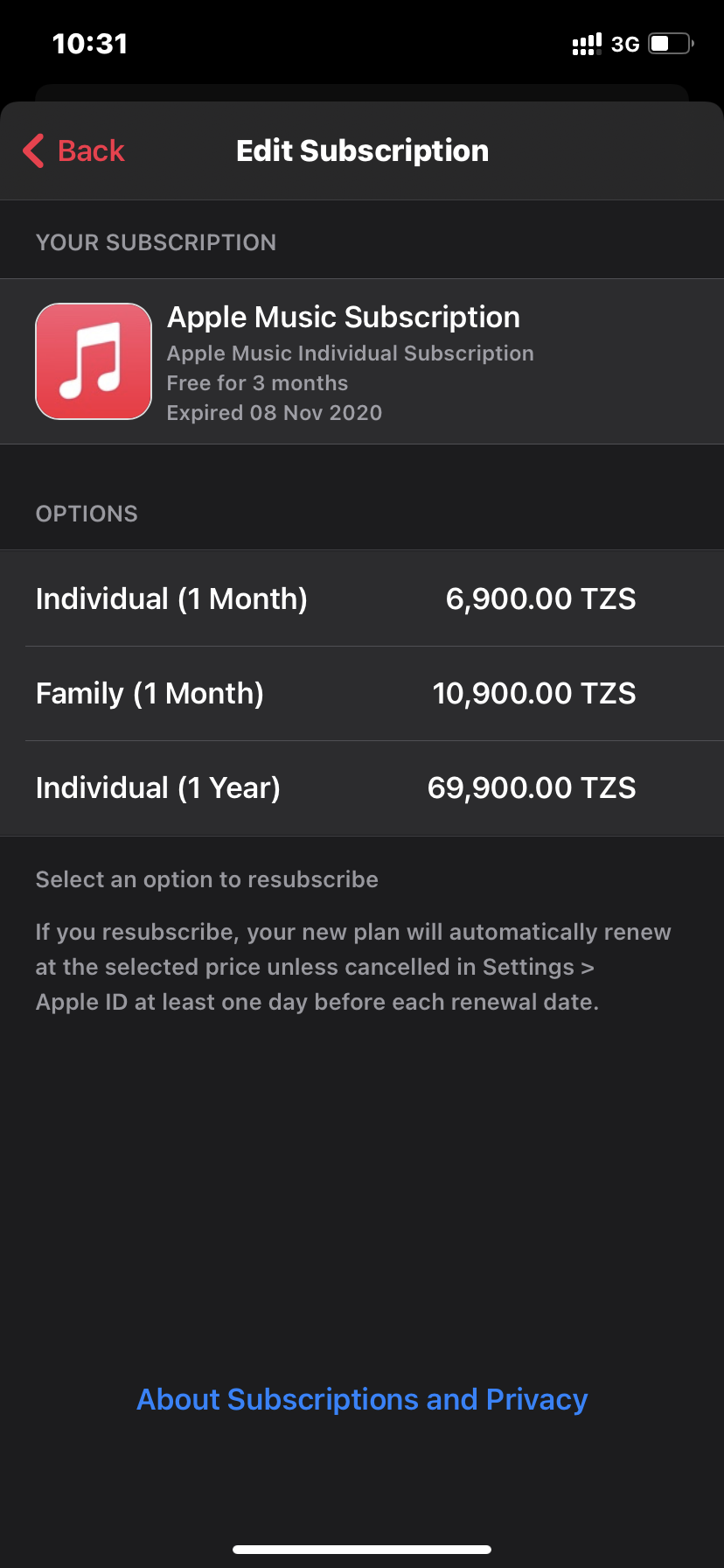This screenshot has width=724, height=1568.
Task: Open About Subscriptions and Privacy link
Action: click(x=362, y=1399)
